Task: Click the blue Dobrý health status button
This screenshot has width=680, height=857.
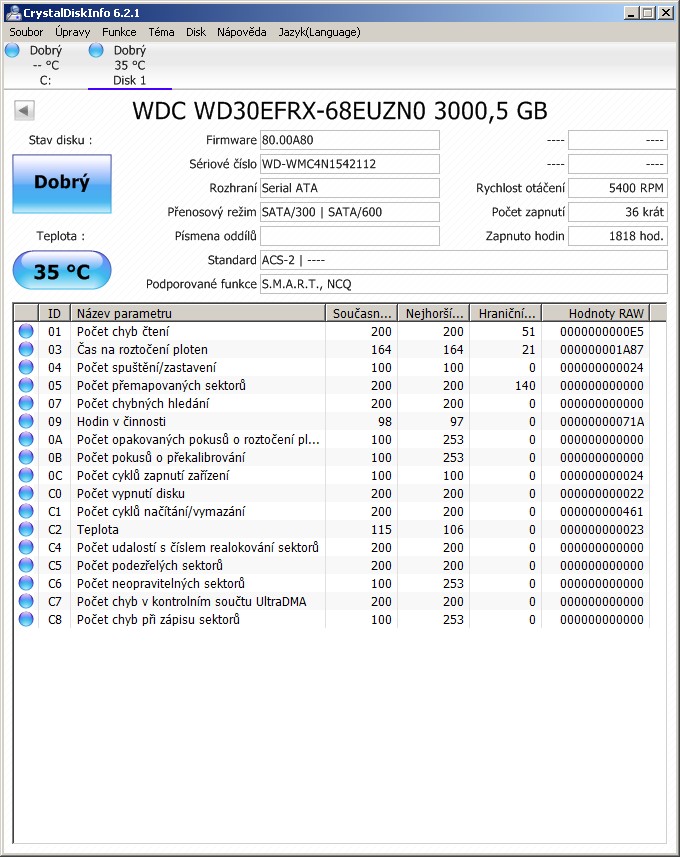Action: coord(62,184)
